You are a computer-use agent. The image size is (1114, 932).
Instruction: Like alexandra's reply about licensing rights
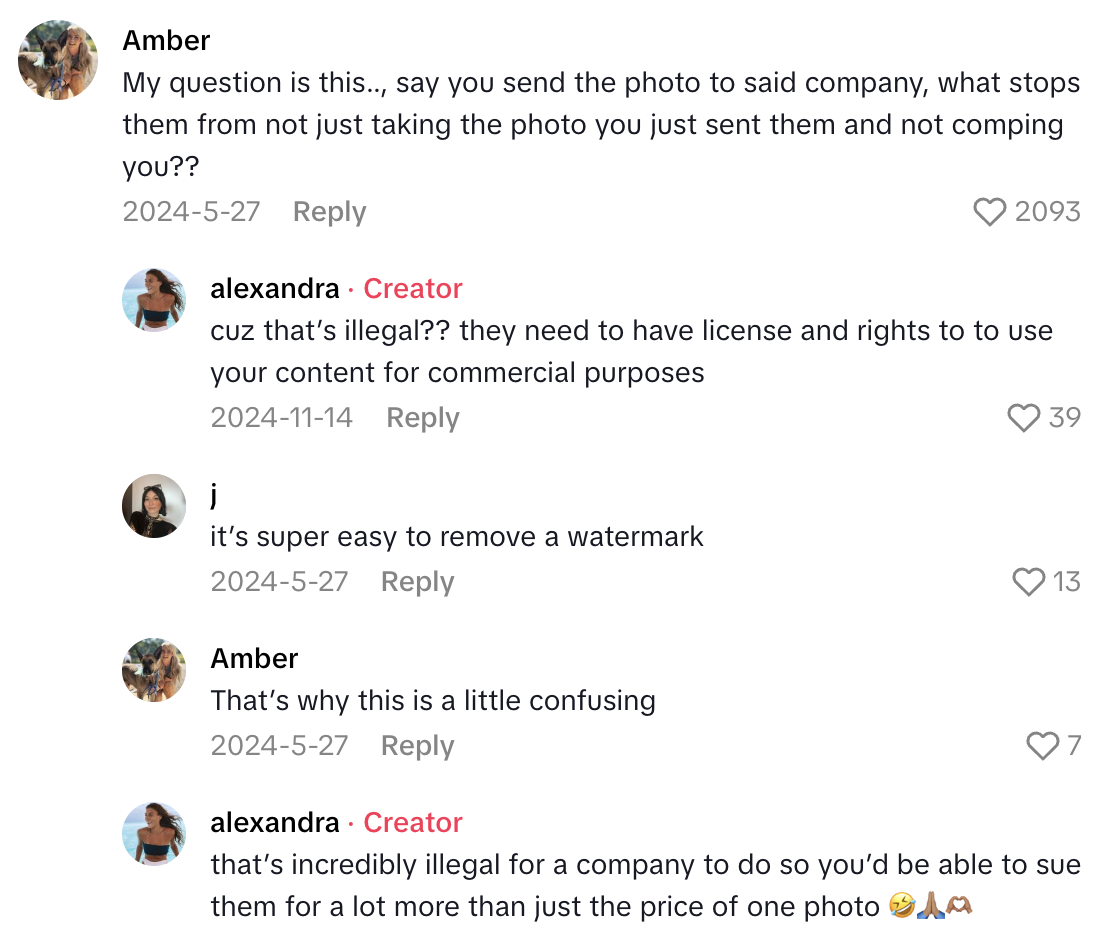click(x=1025, y=418)
